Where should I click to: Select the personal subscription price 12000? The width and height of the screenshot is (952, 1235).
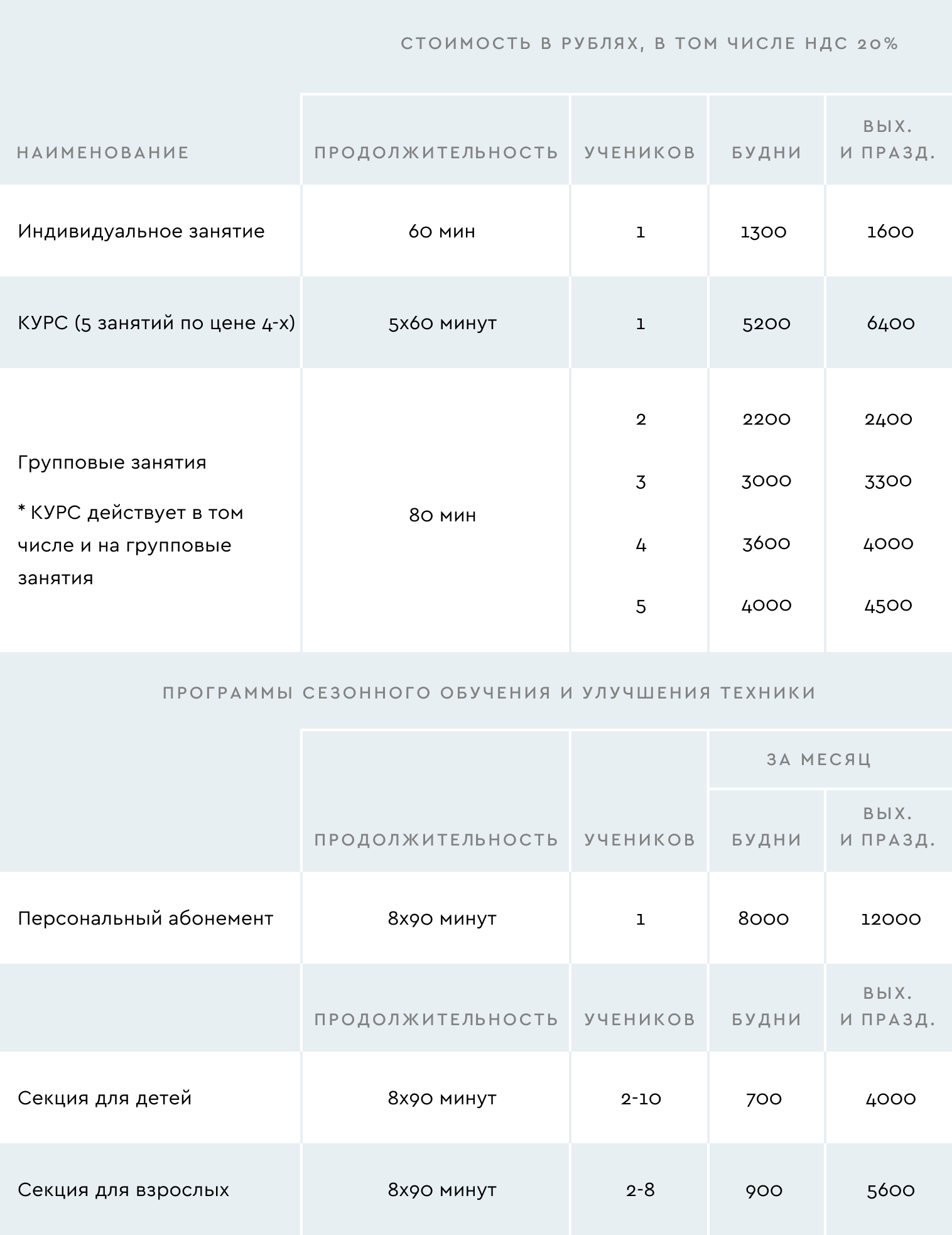(x=890, y=919)
